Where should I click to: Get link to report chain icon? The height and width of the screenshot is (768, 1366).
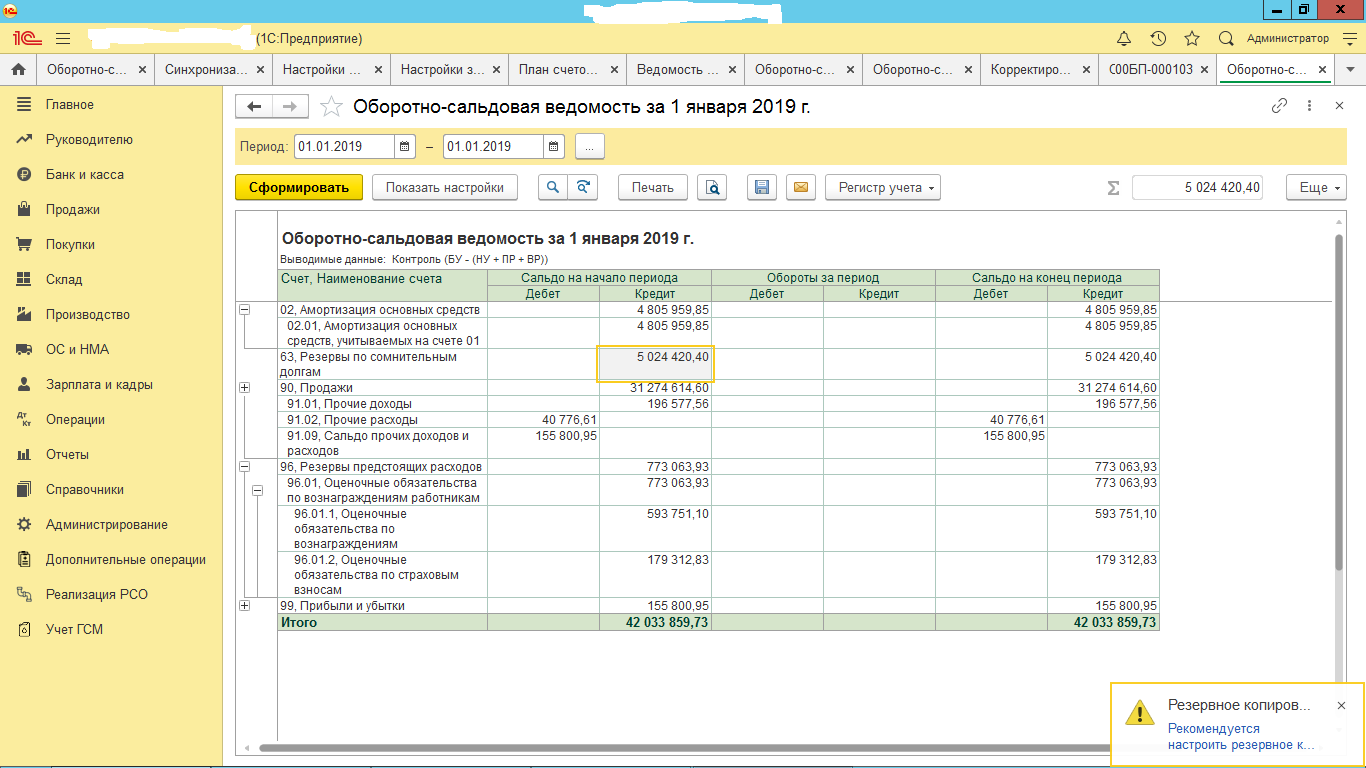click(x=1279, y=105)
